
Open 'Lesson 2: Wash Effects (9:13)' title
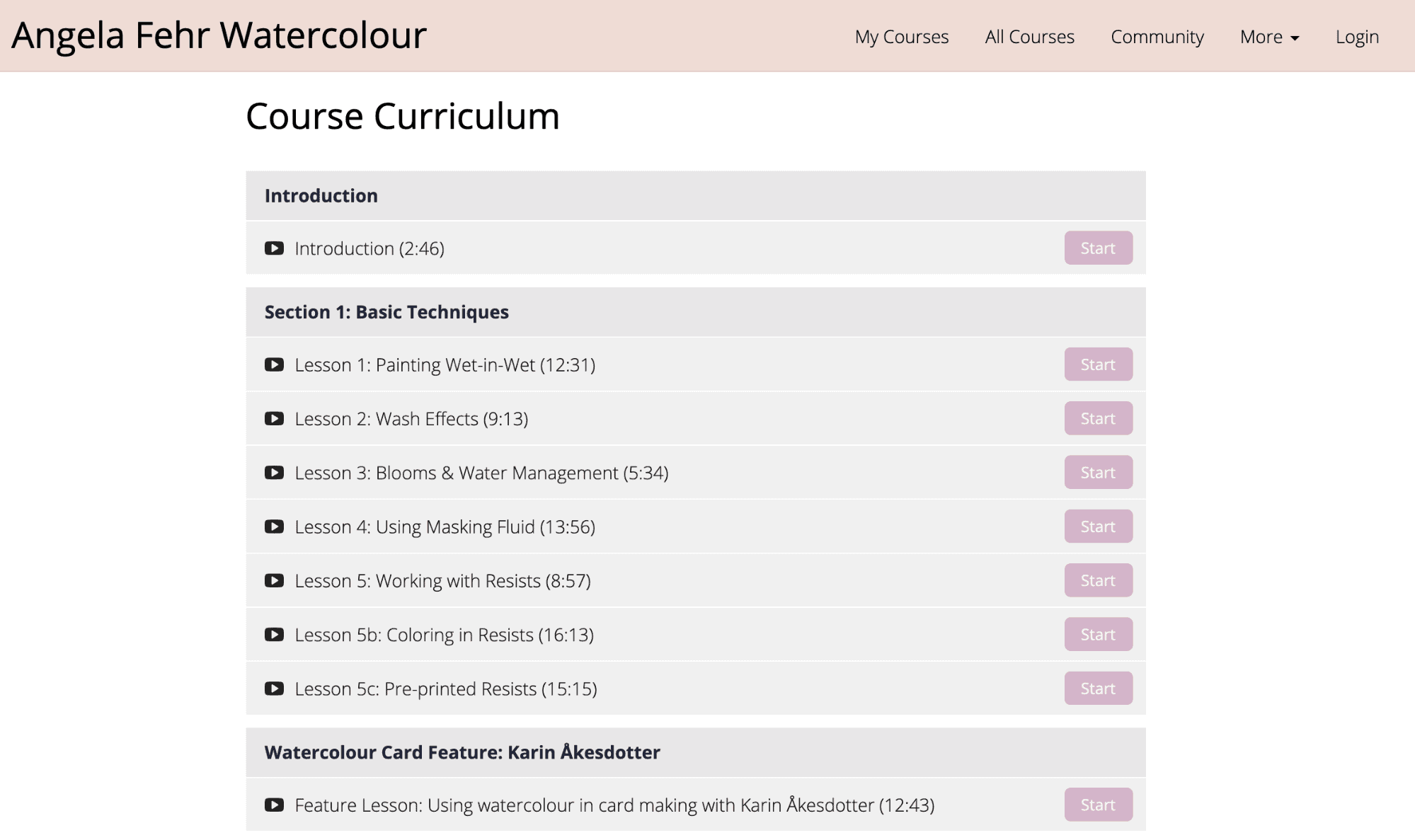click(x=411, y=419)
